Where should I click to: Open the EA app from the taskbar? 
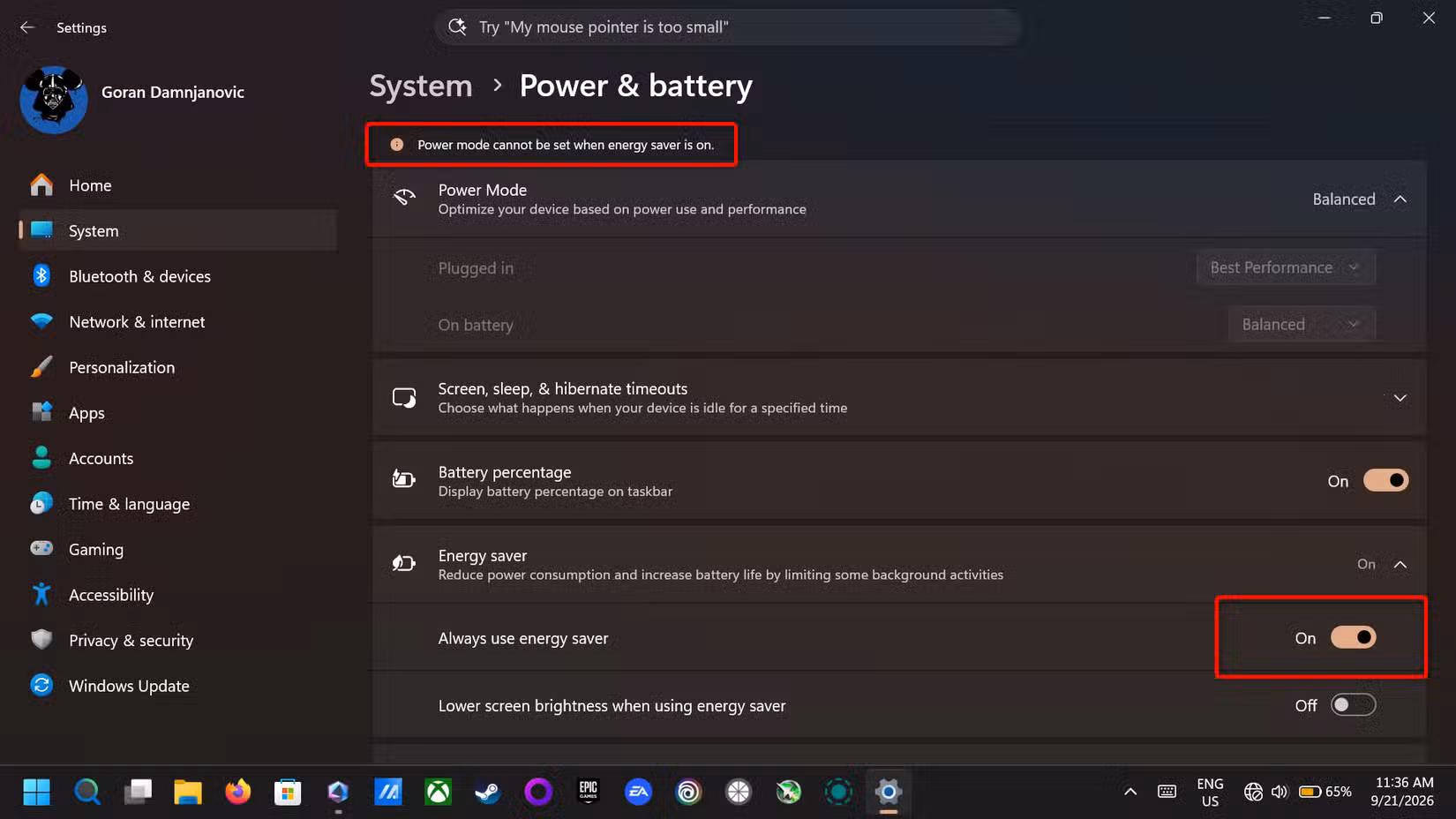[638, 793]
